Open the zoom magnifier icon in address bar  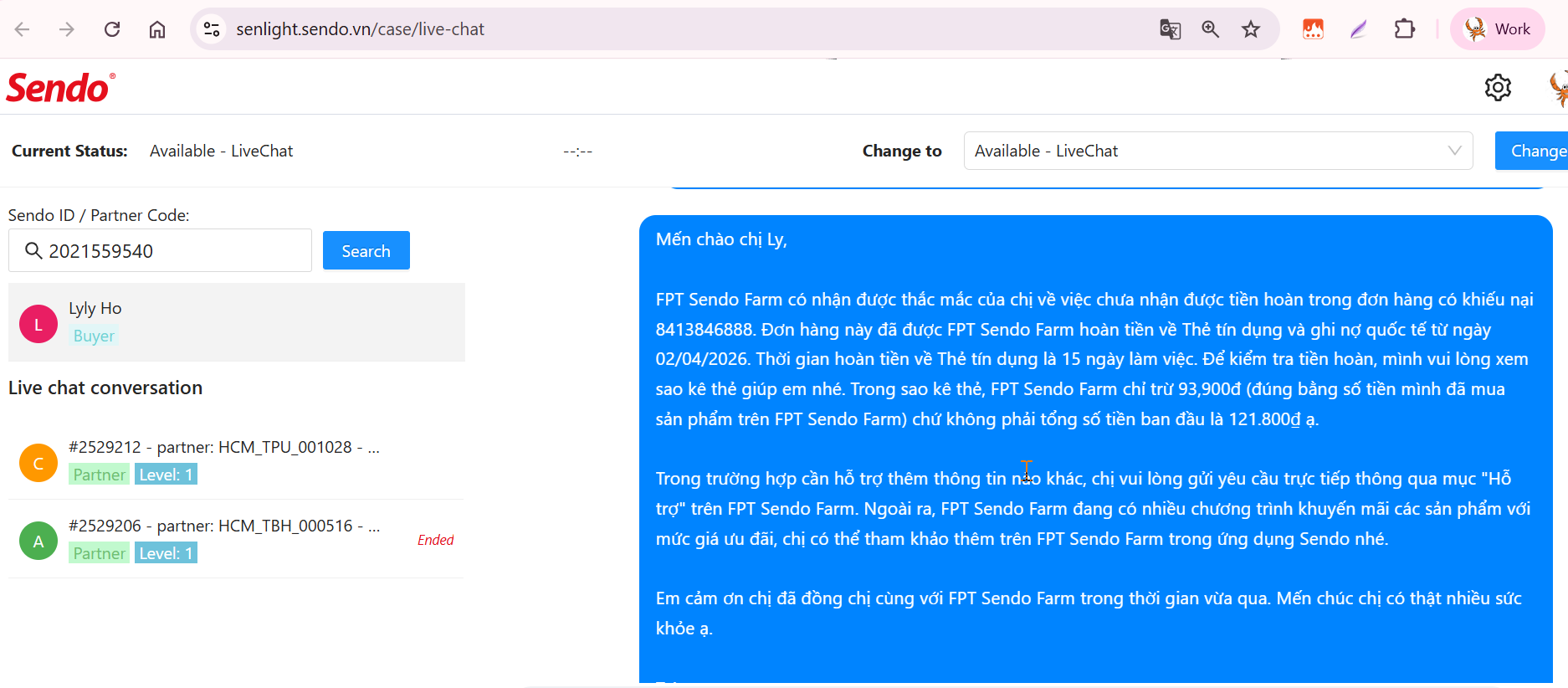1210,29
